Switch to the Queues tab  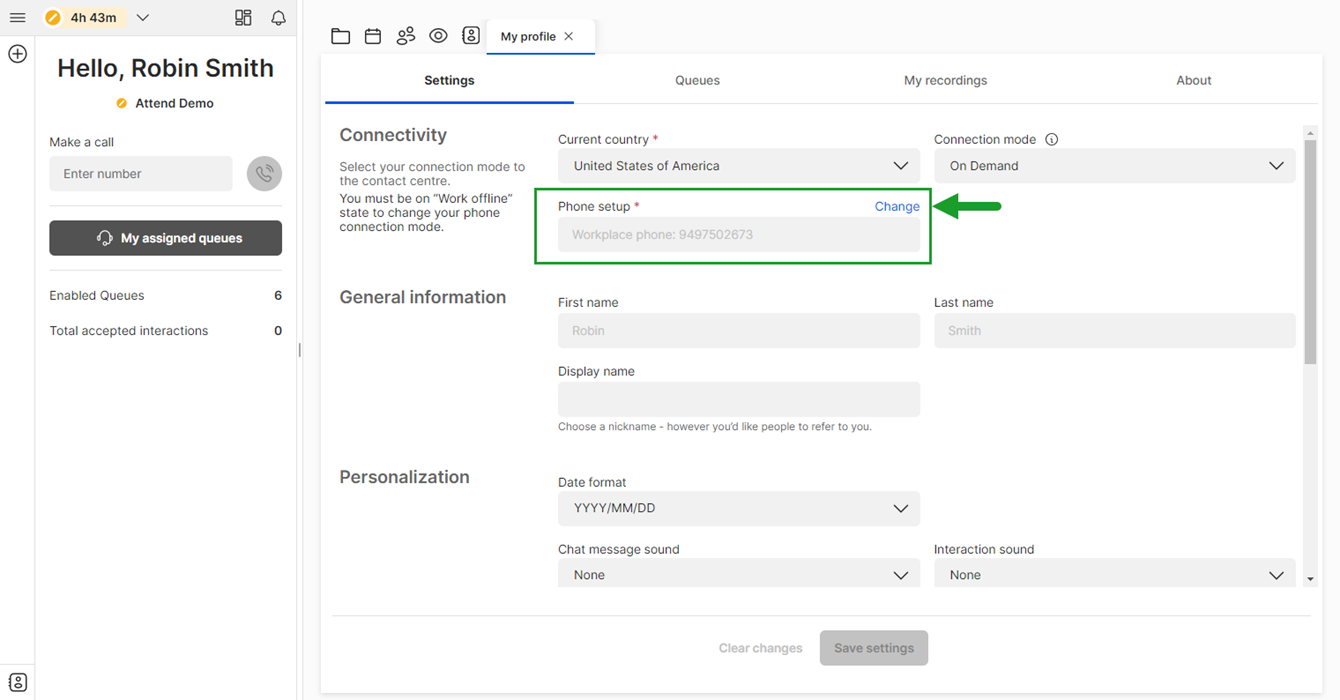(697, 80)
